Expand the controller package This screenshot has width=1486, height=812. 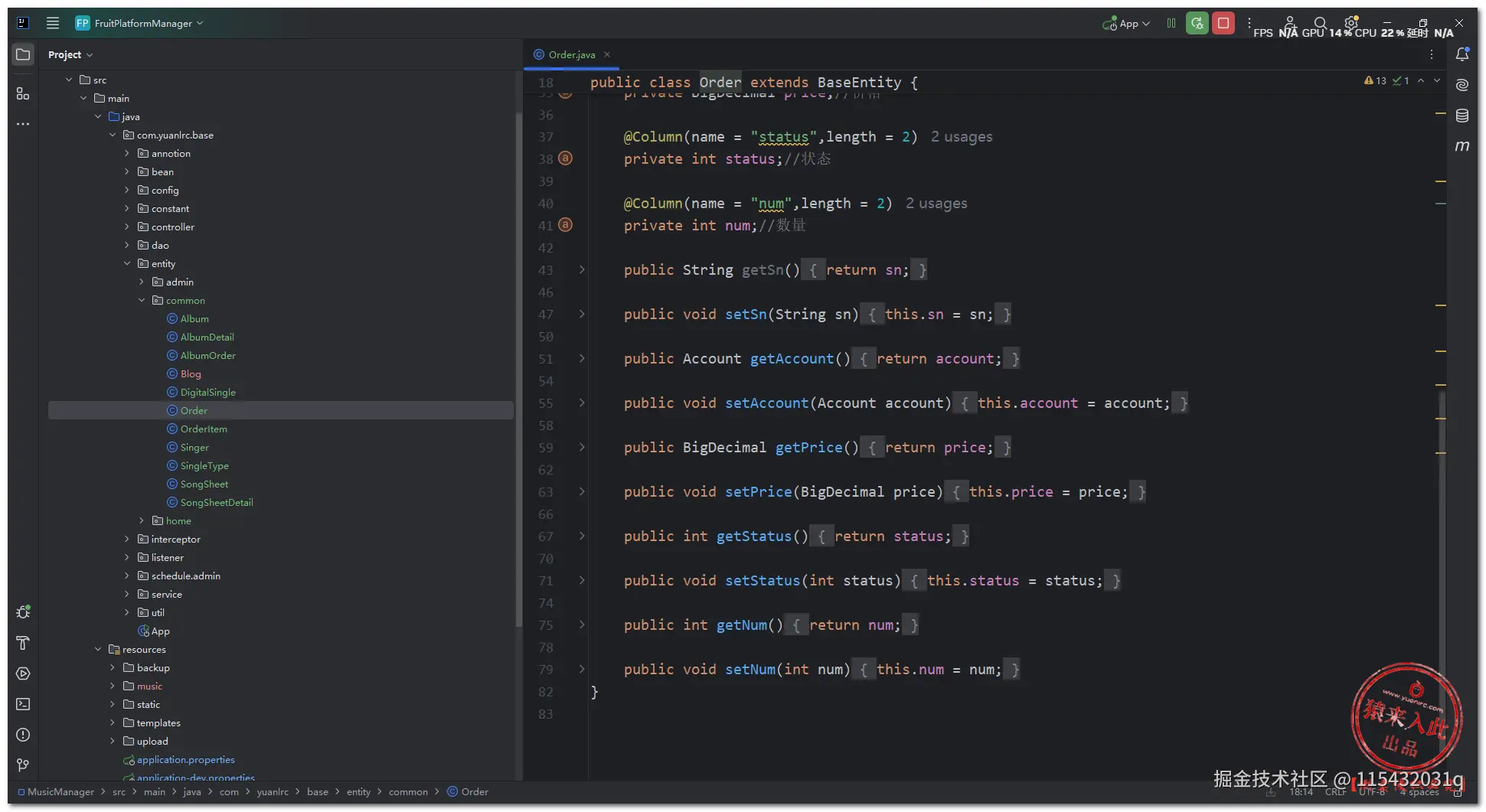pos(127,227)
